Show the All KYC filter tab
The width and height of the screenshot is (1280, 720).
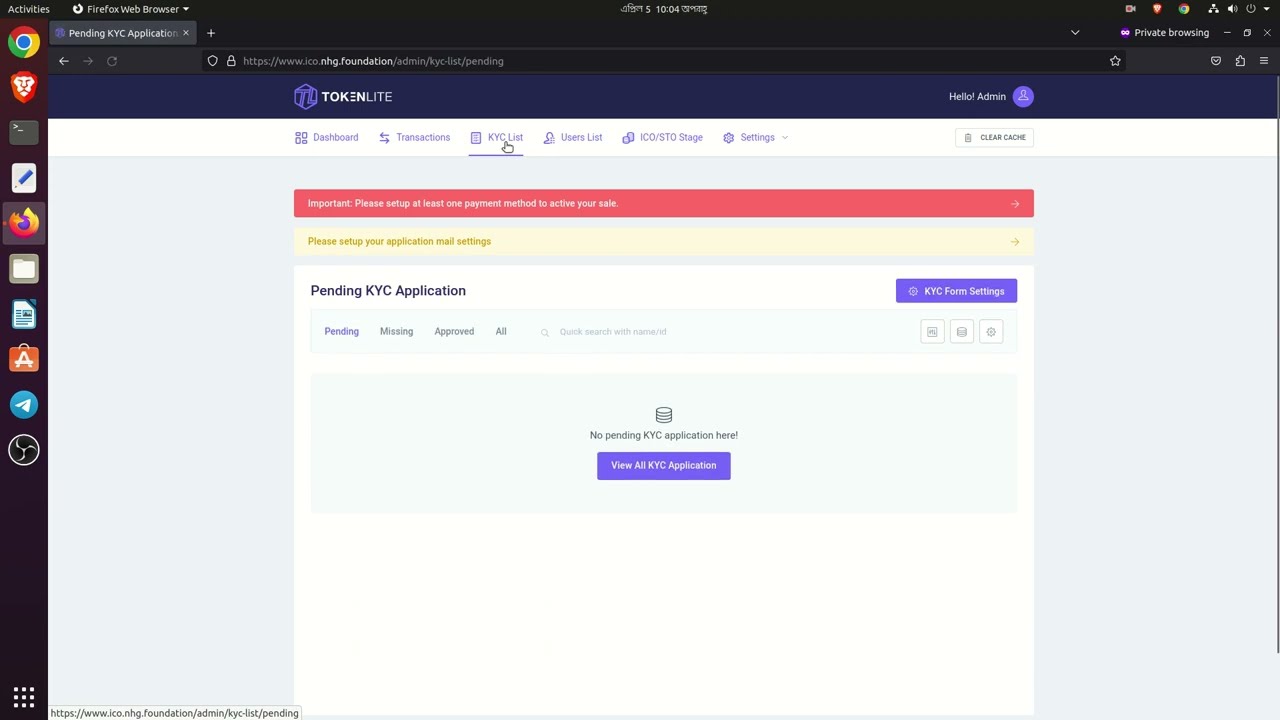(x=501, y=332)
